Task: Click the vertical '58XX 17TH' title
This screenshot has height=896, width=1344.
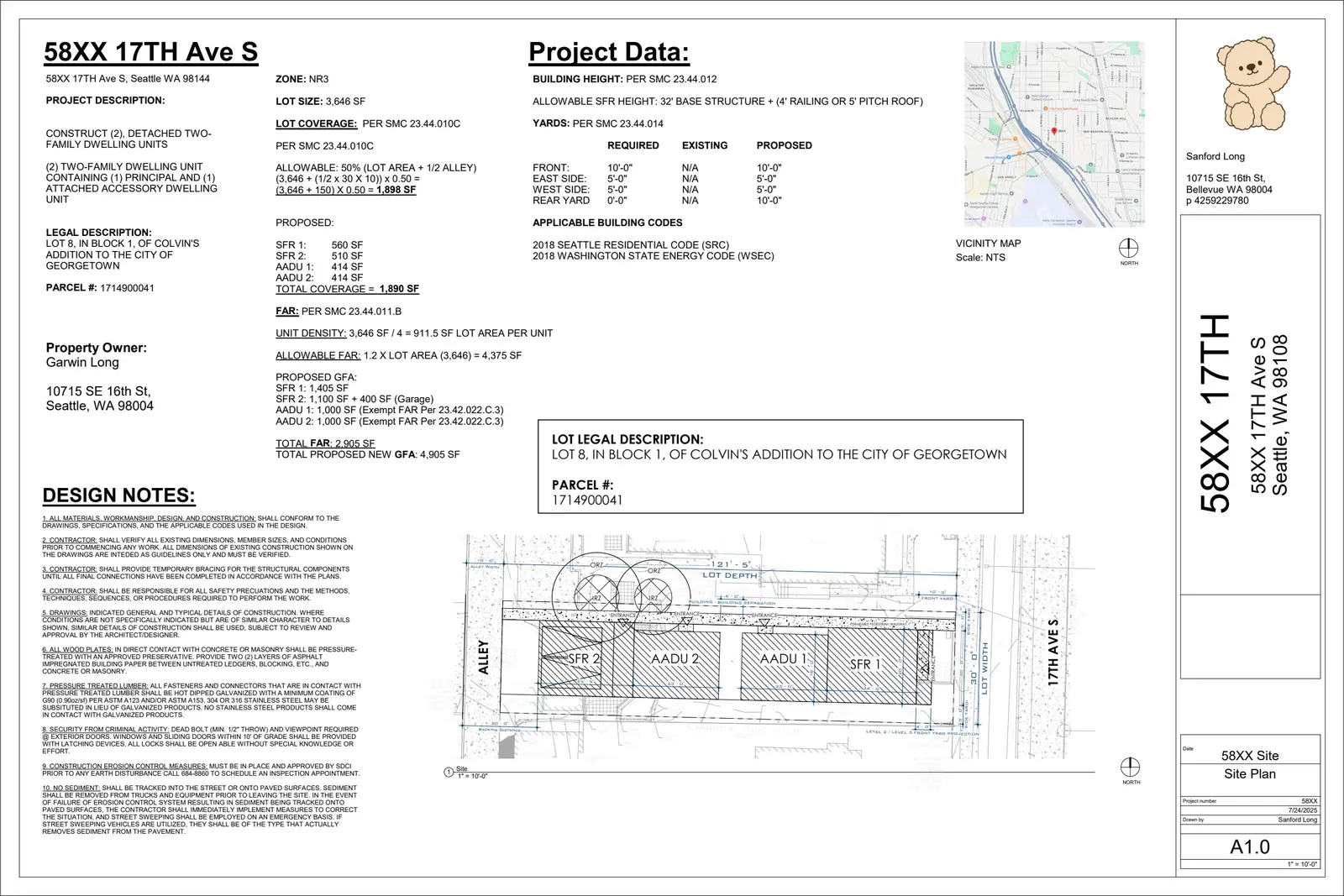Action: 1215,412
